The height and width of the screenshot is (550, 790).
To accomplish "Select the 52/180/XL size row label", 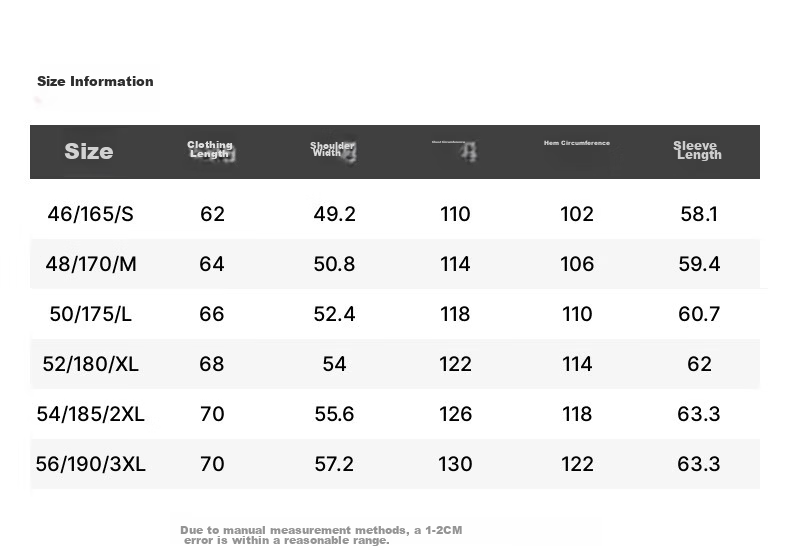I will pyautogui.click(x=91, y=364).
